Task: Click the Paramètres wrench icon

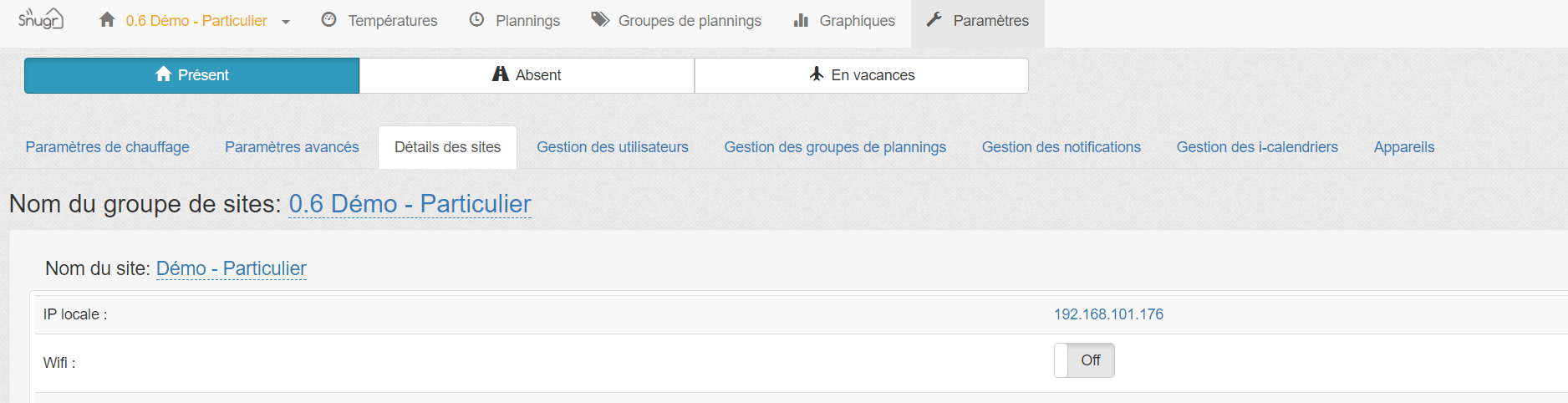Action: point(934,19)
